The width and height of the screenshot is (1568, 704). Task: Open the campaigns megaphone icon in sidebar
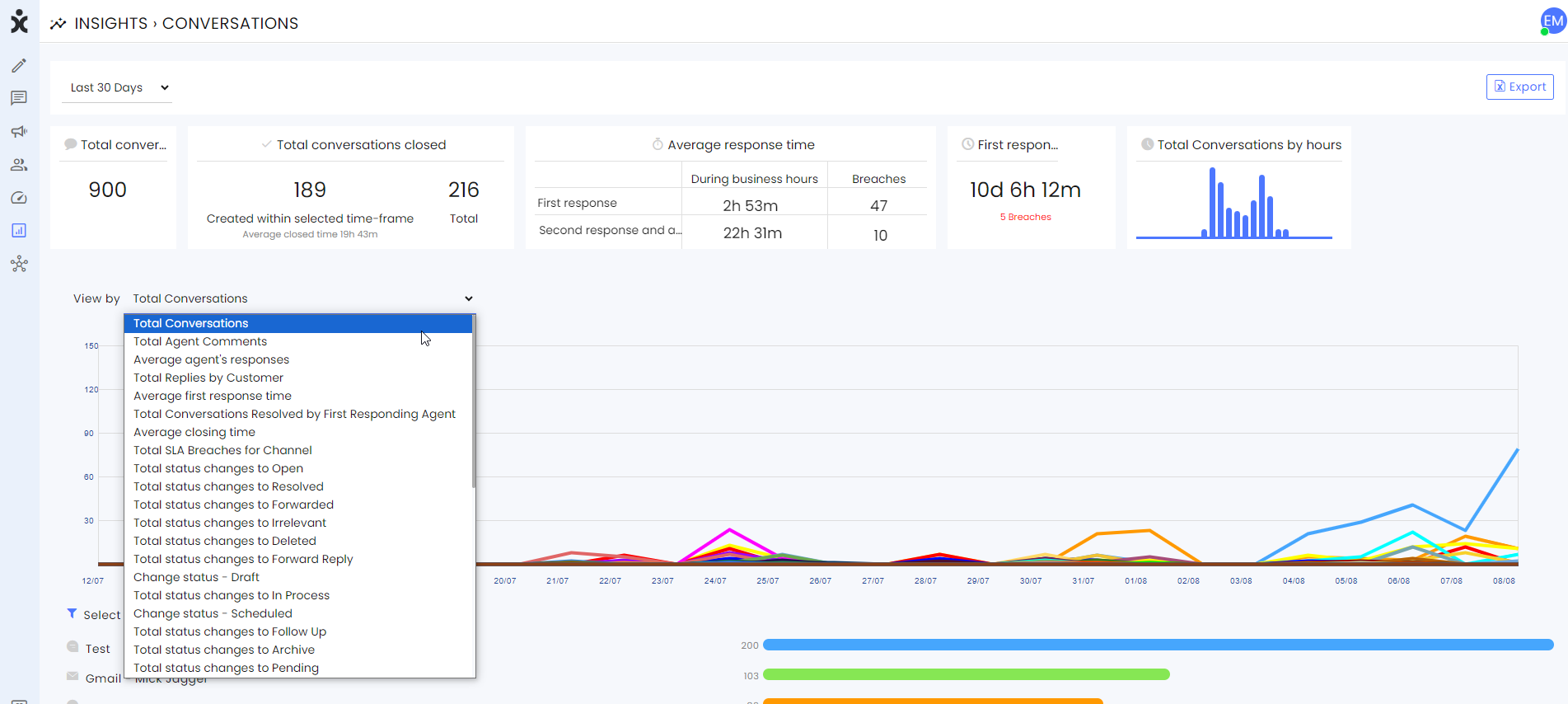point(19,131)
